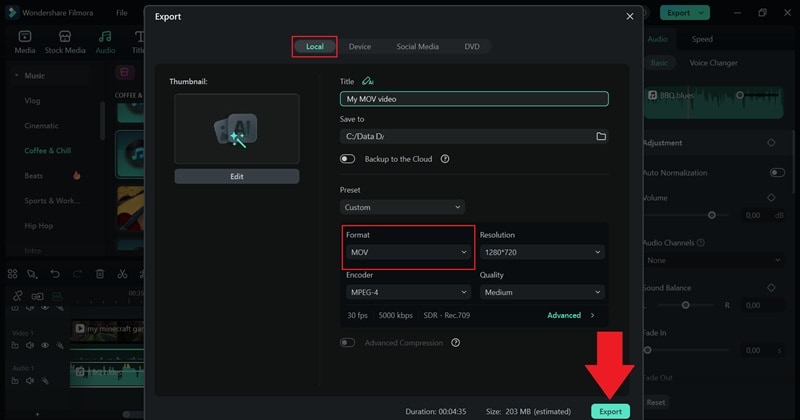
Task: Show help for Backup to the Cloud
Action: [x=445, y=159]
